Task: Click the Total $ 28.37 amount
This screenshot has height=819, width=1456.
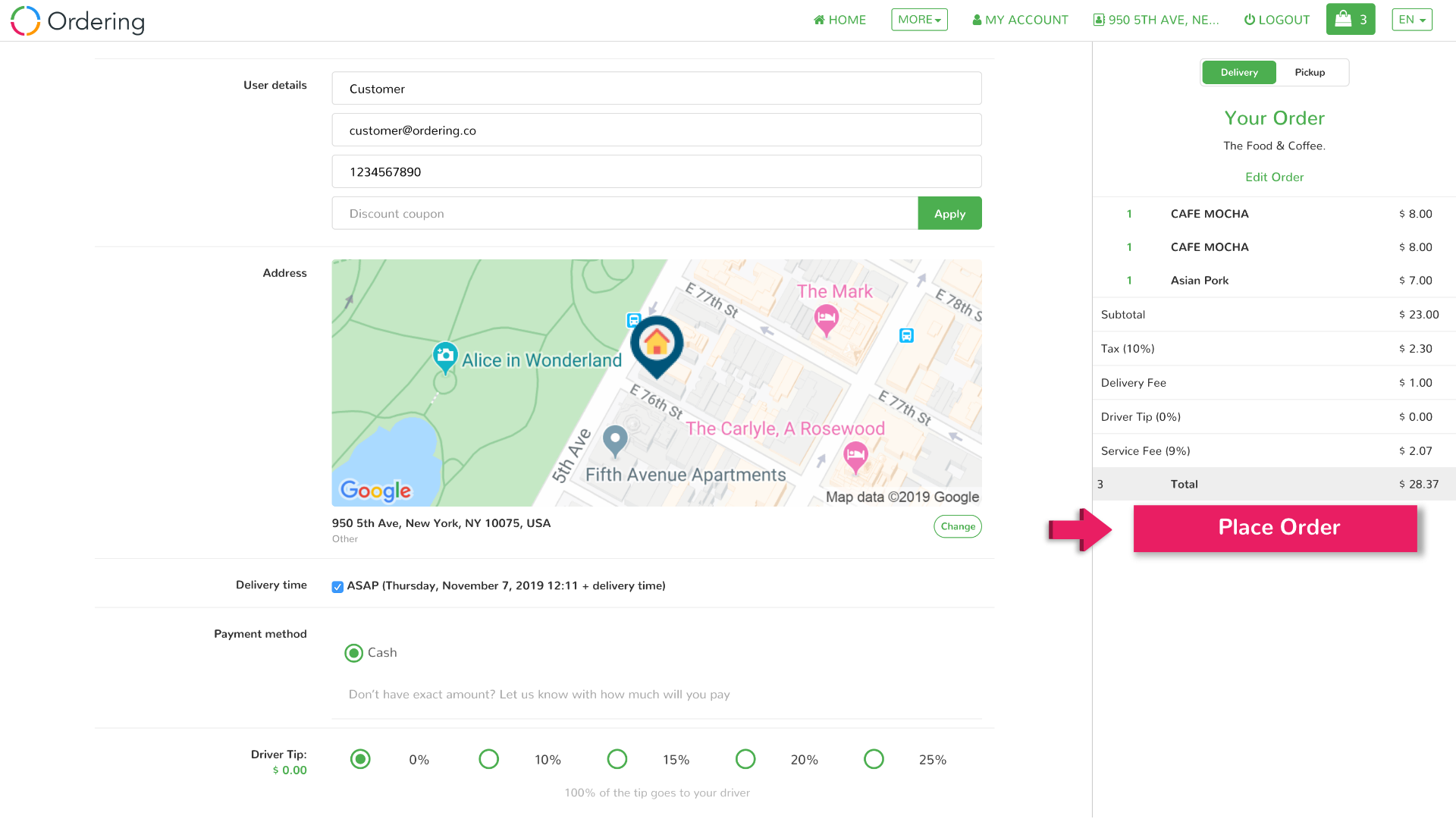Action: 1419,484
